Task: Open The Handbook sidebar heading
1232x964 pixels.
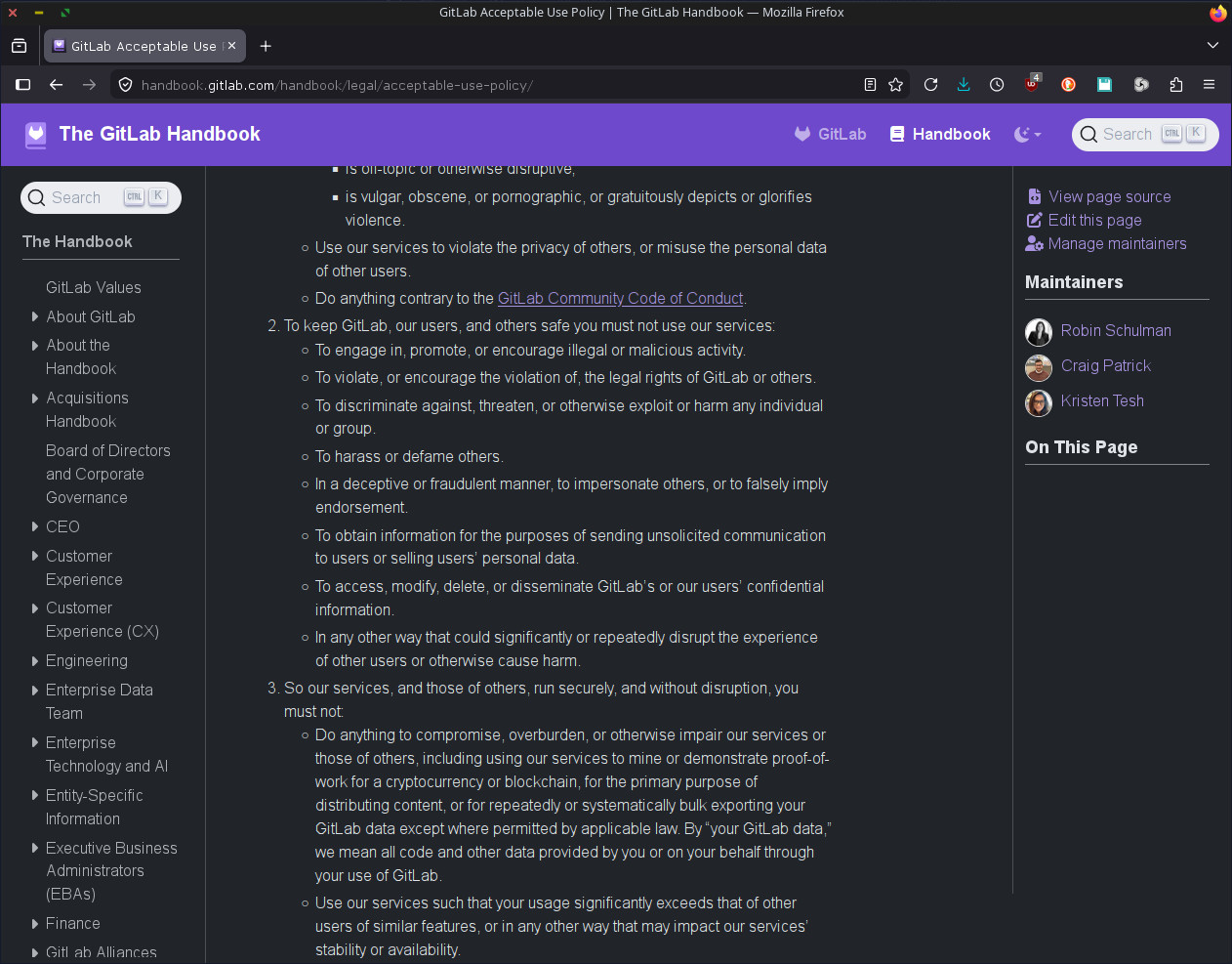Action: click(77, 241)
